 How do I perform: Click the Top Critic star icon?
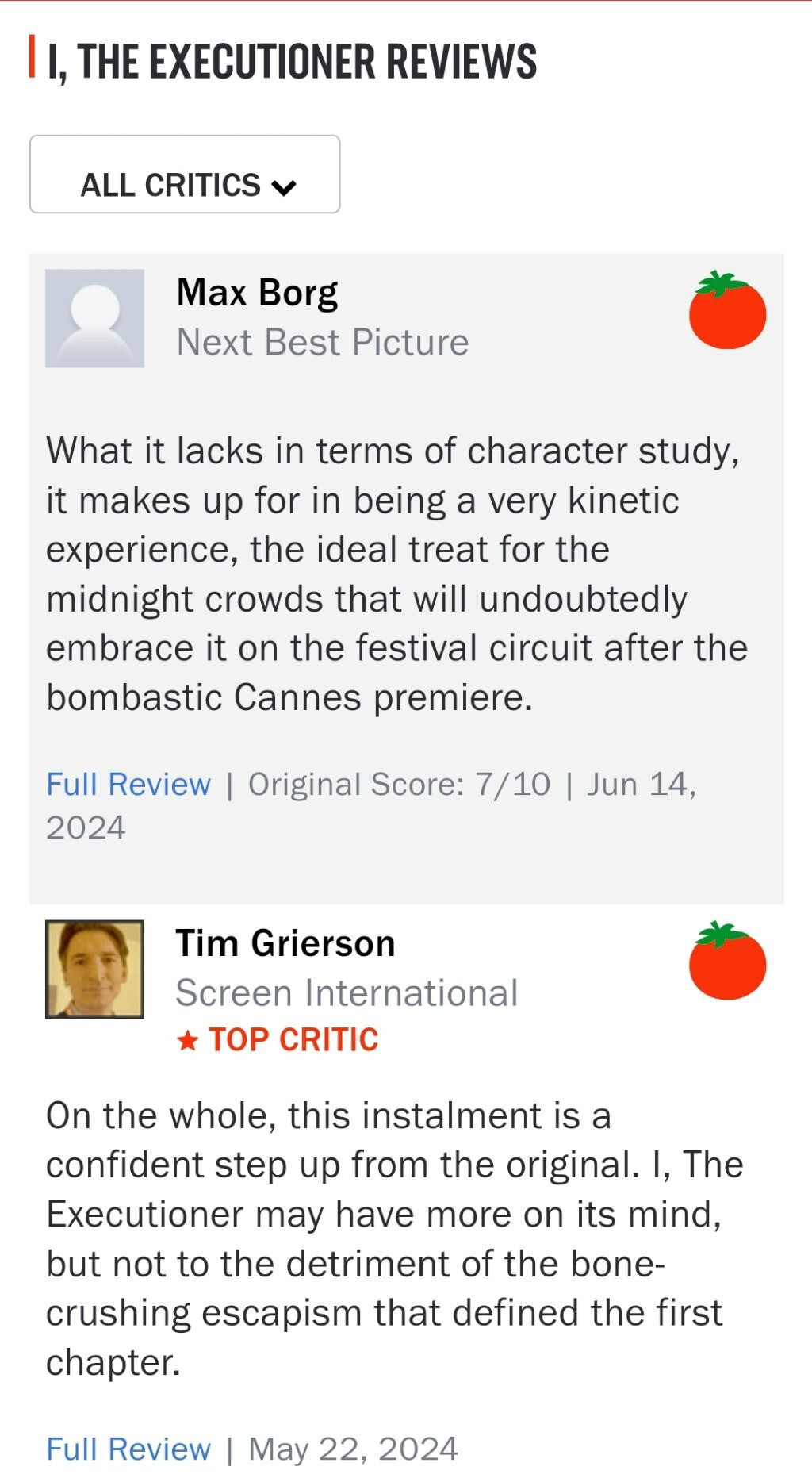coord(187,1040)
